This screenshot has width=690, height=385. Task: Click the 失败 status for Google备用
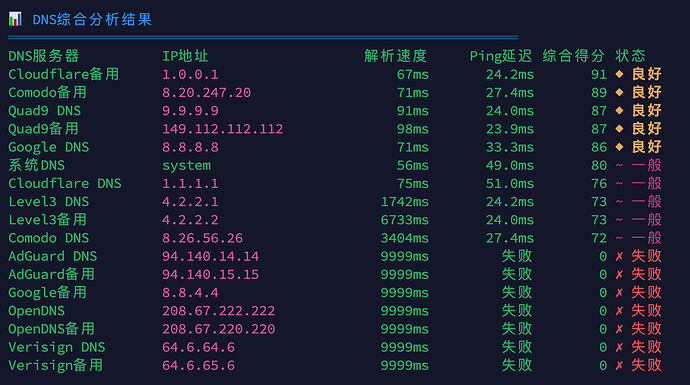tap(646, 293)
